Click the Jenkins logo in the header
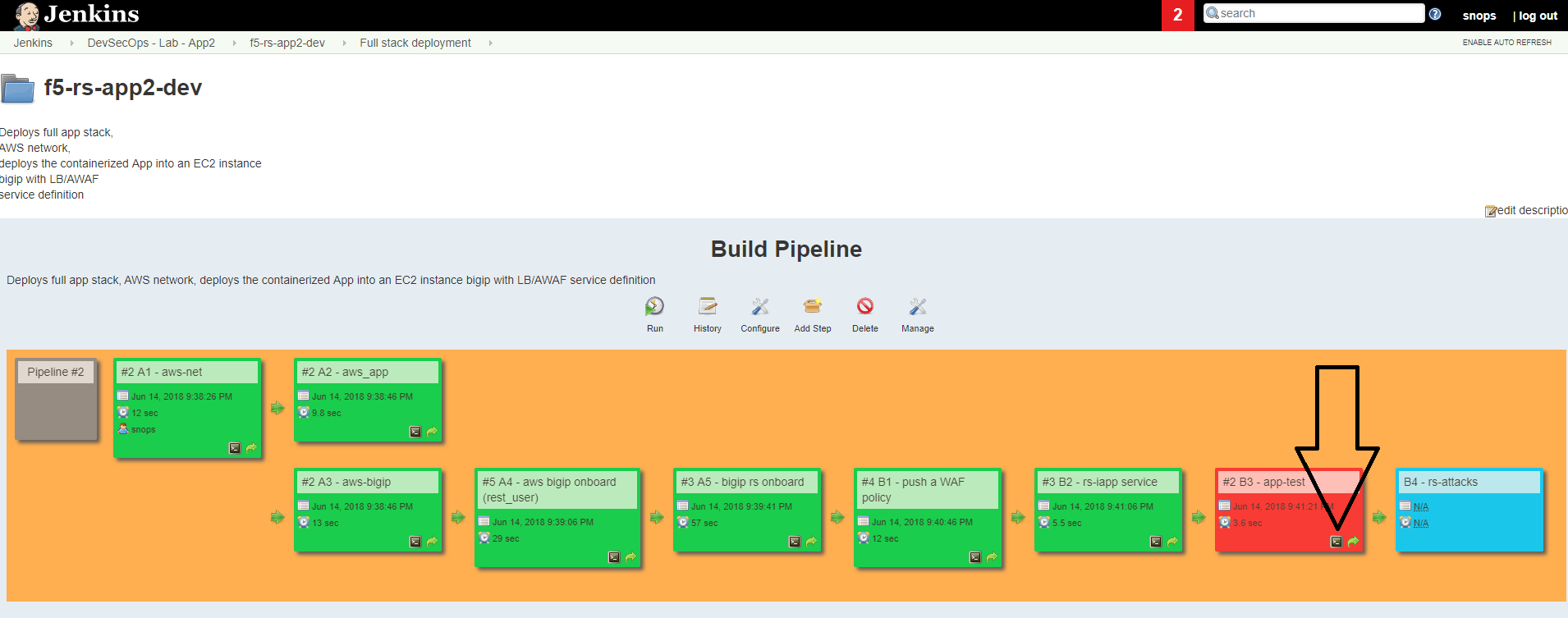The image size is (1568, 618). (77, 15)
